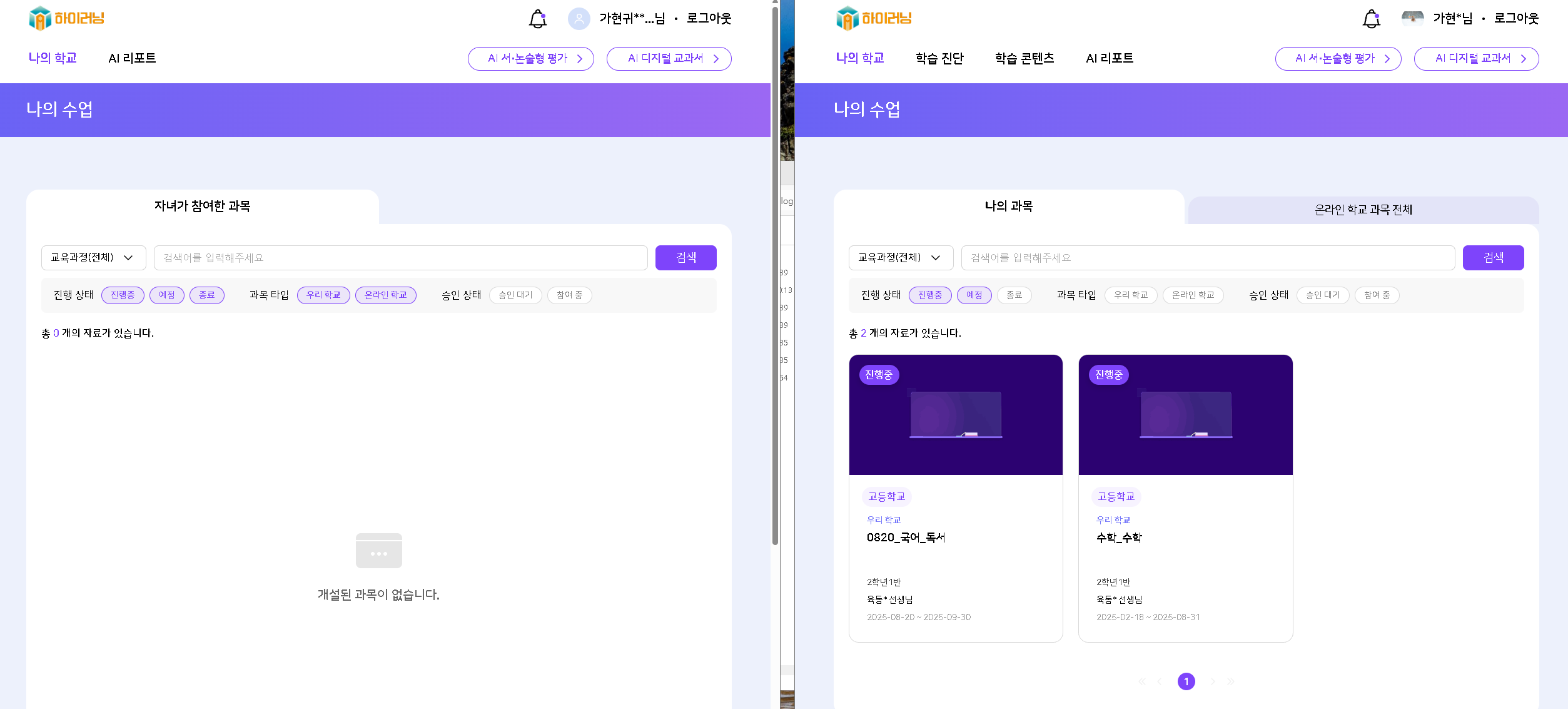Go to next page with pagination arrow
This screenshot has height=709, width=1568.
click(x=1213, y=681)
